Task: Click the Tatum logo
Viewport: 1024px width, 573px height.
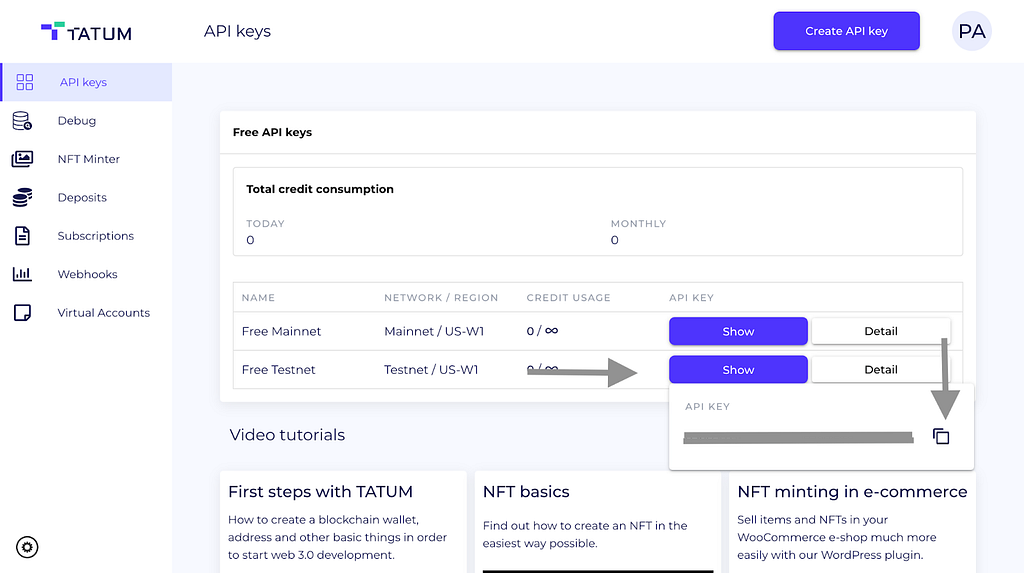Action: (x=86, y=31)
